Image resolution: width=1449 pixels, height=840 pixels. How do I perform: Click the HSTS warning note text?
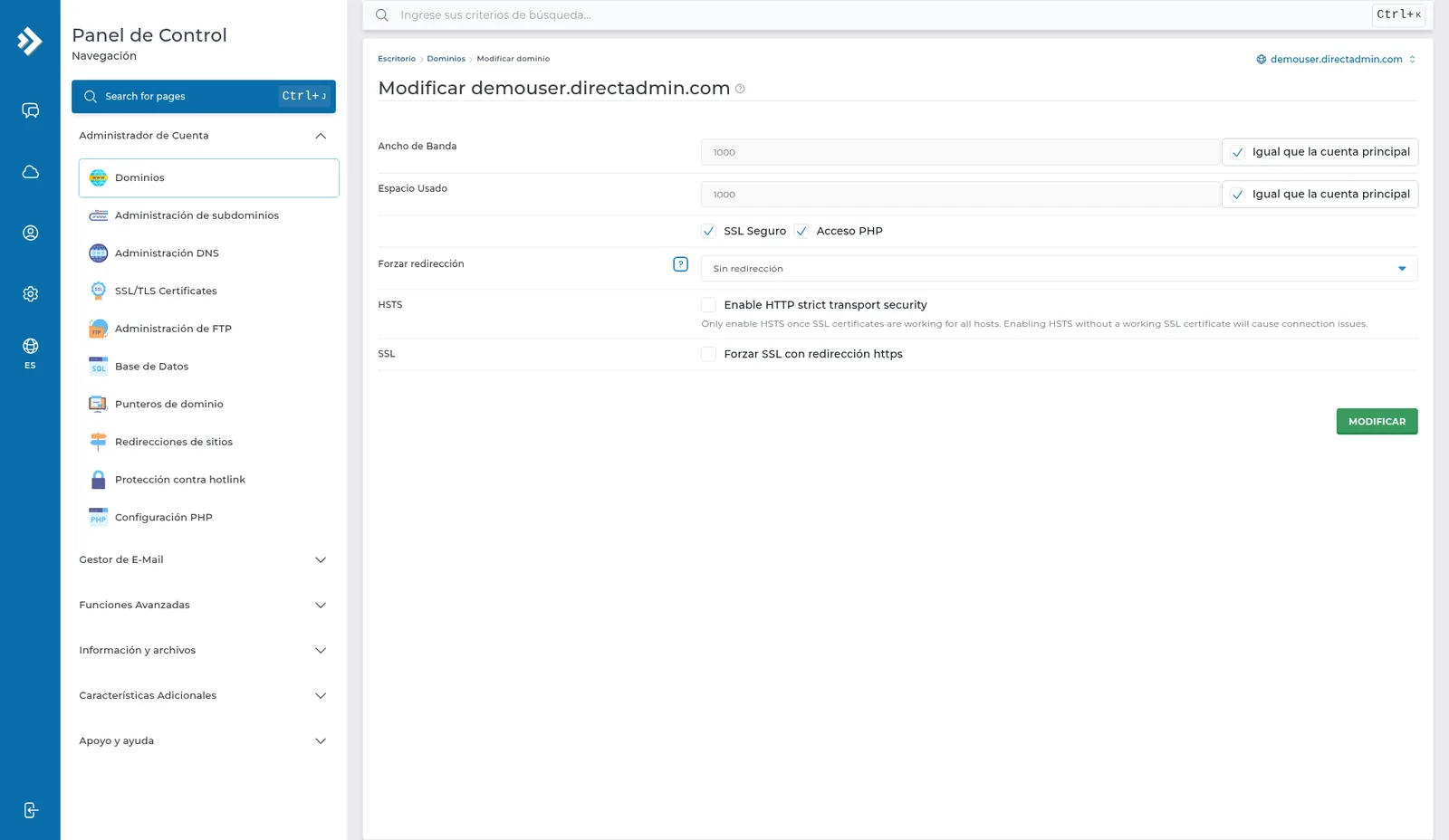coord(1034,324)
